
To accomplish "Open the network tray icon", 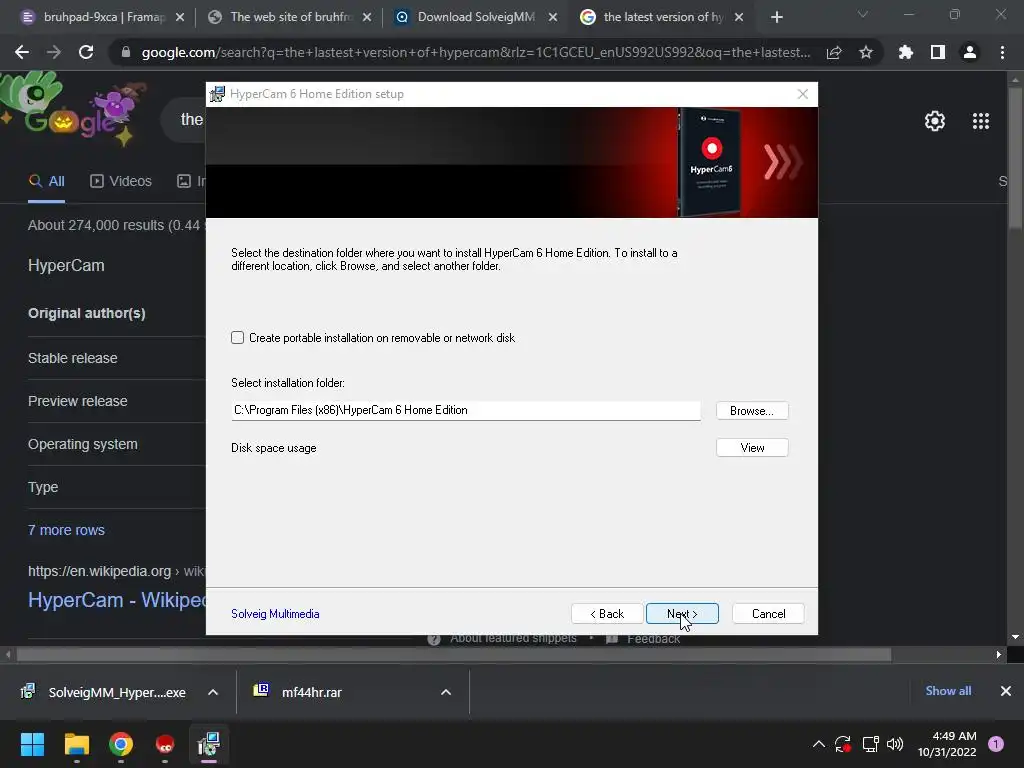I will [x=870, y=744].
